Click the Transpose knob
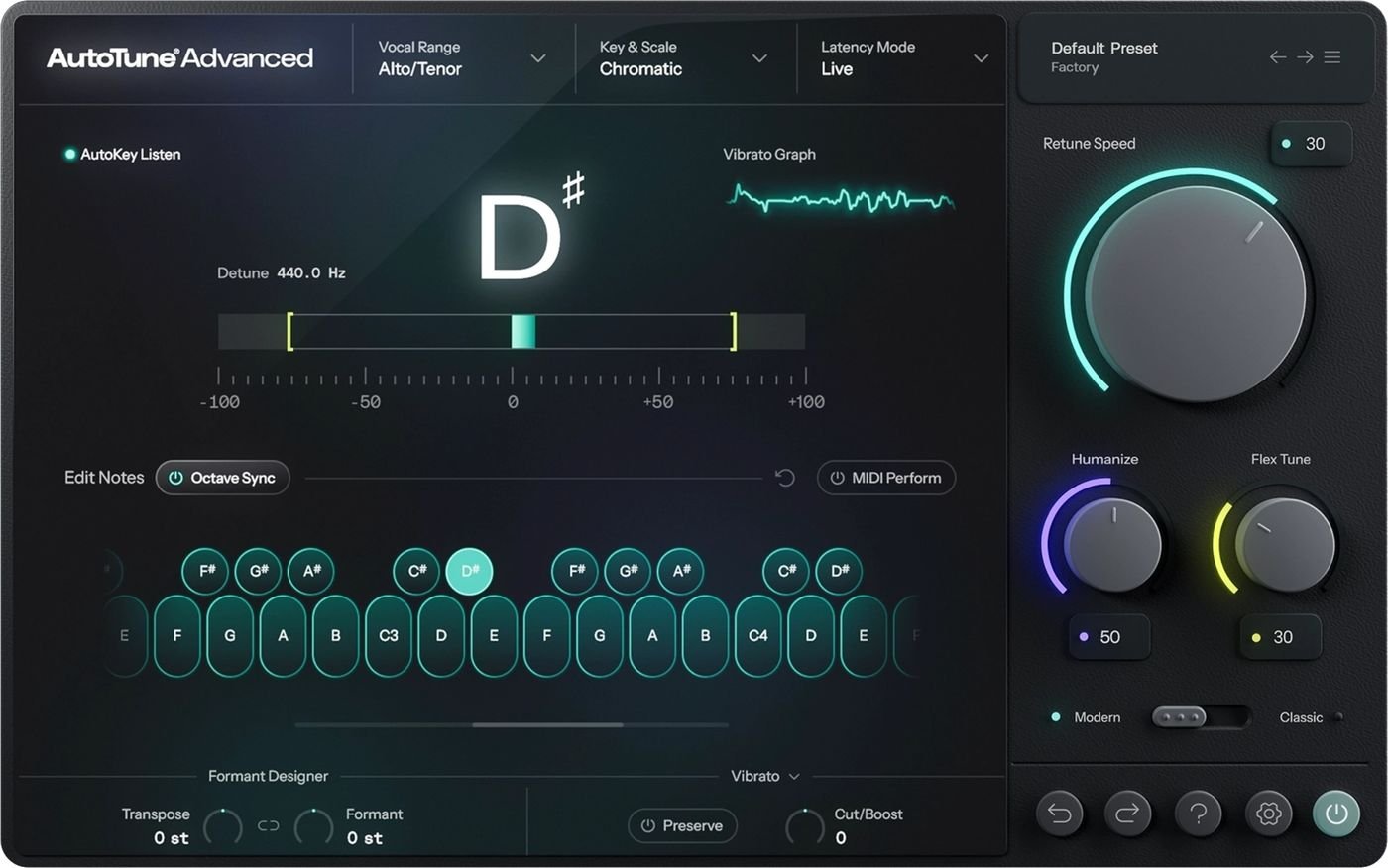 [x=223, y=826]
